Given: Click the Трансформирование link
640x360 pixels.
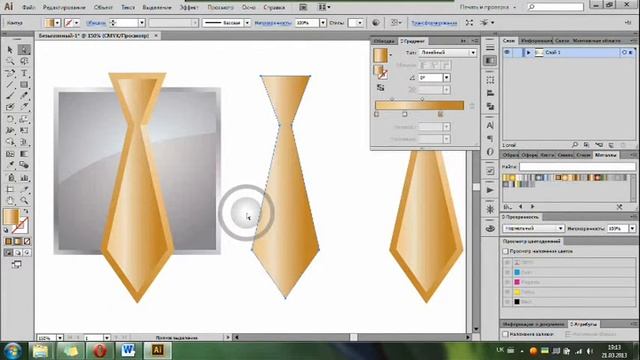Looking at the screenshot, I should pyautogui.click(x=434, y=23).
